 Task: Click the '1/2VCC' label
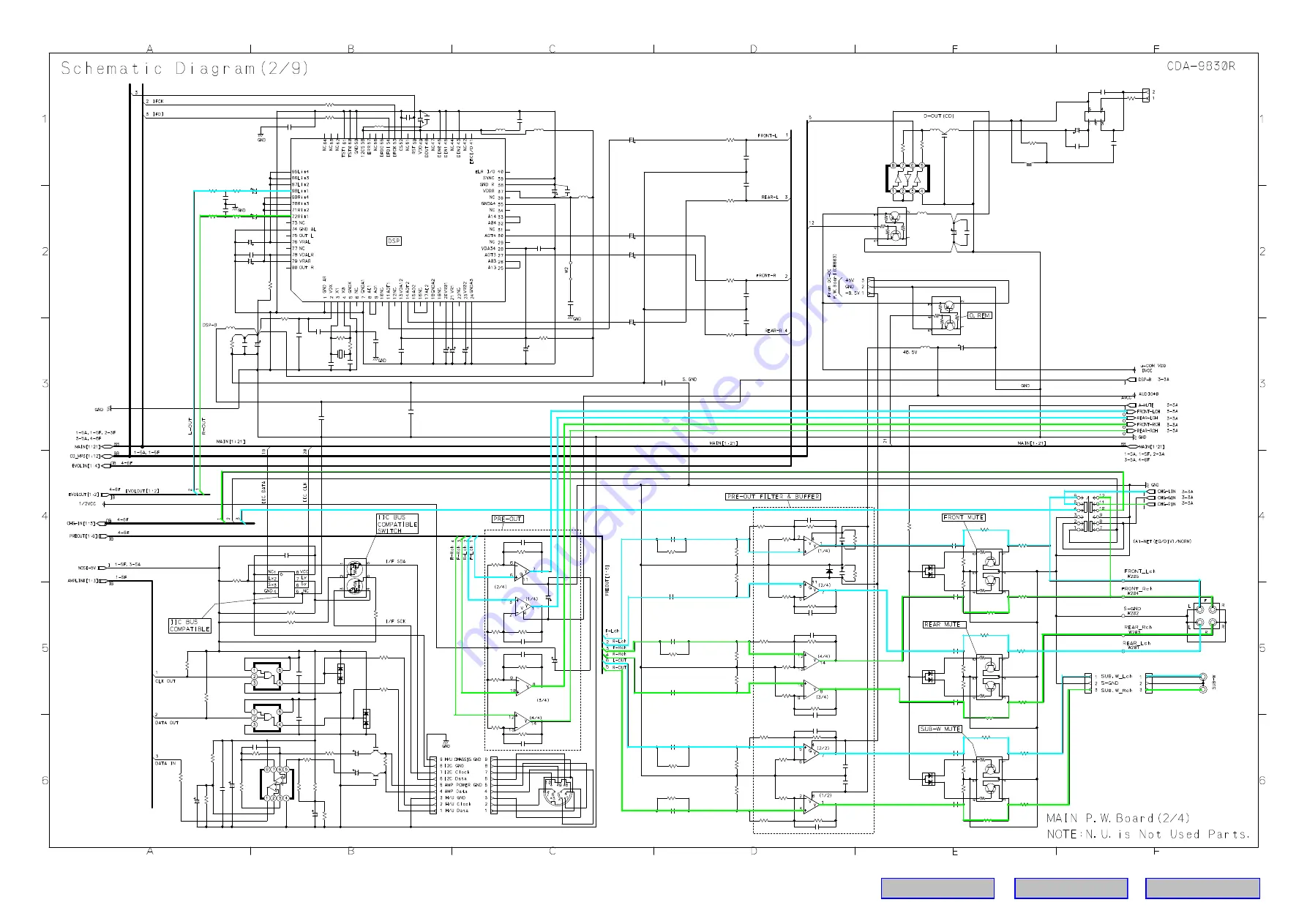[87, 504]
